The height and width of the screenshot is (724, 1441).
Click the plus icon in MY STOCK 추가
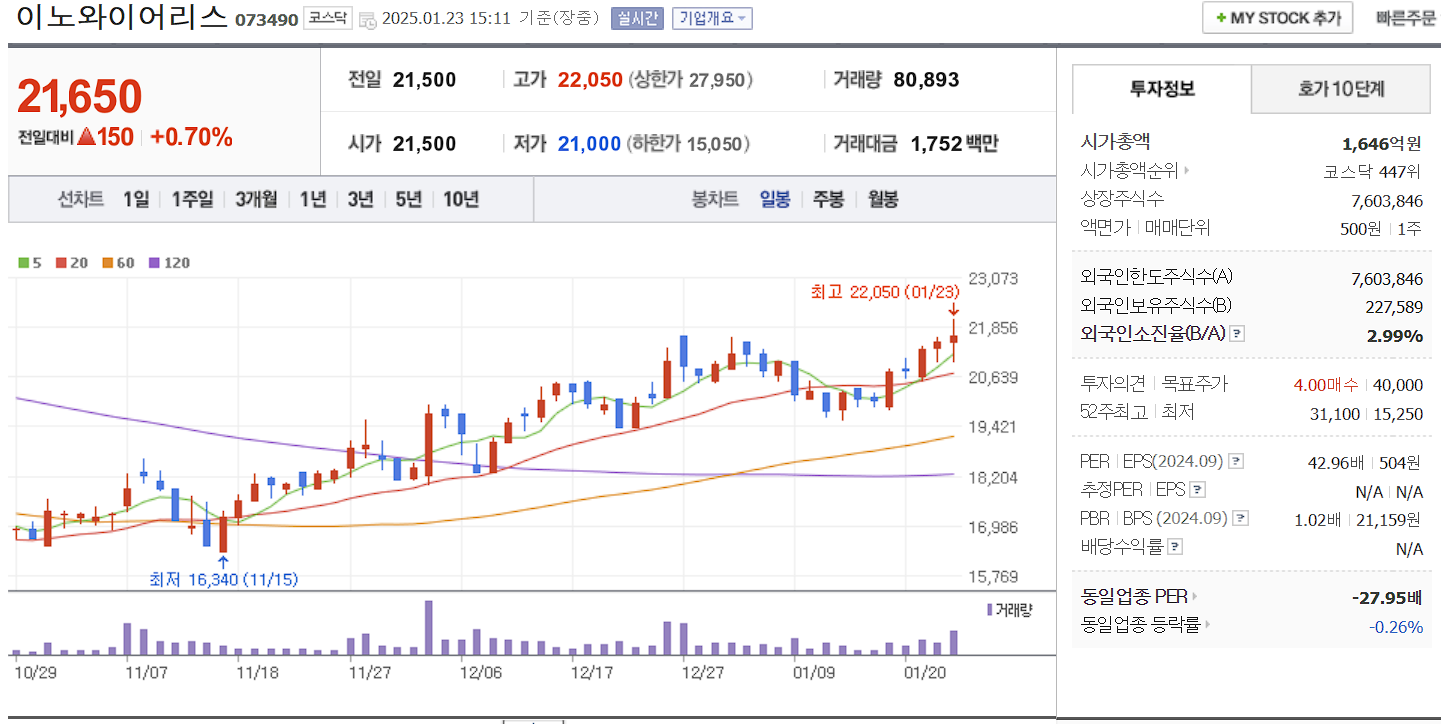click(1222, 17)
